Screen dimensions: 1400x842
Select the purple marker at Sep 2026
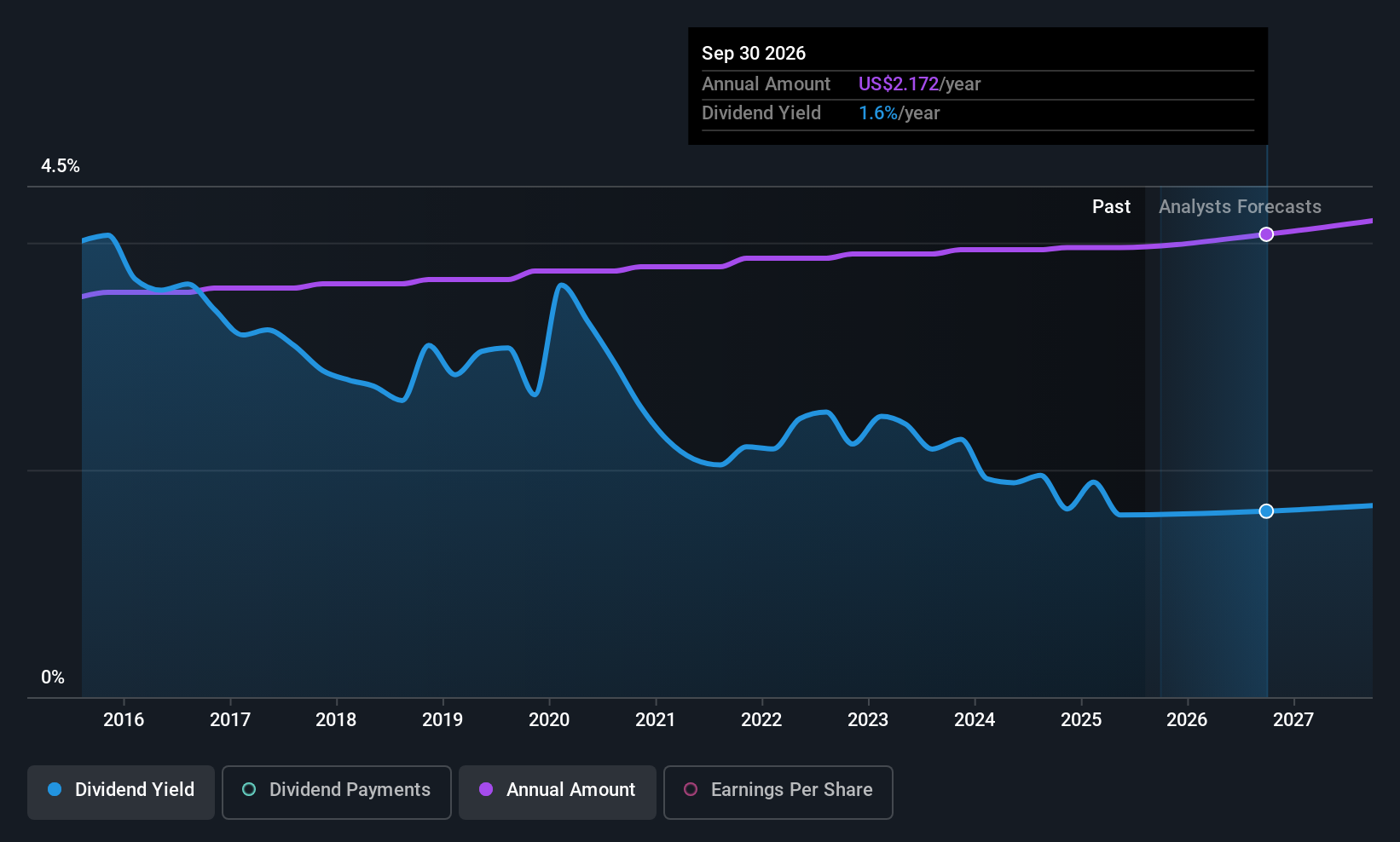(x=1266, y=234)
